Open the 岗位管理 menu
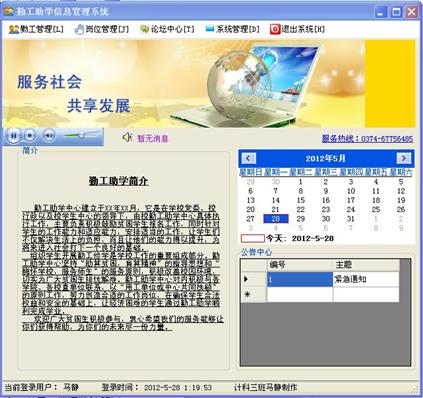Screen dimensions: 423x398 (x=101, y=29)
